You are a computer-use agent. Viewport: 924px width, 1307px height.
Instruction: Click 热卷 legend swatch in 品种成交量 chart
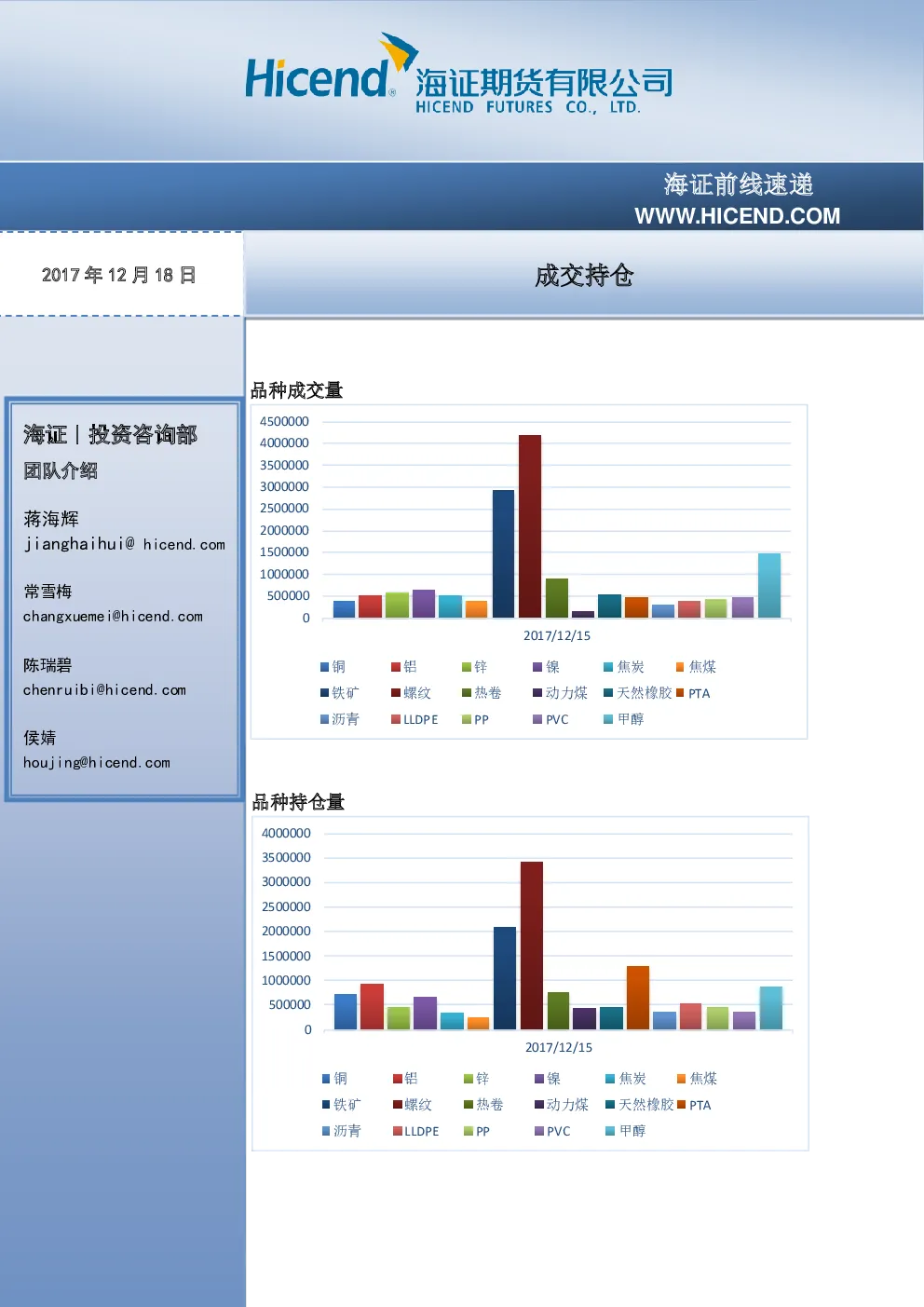pyautogui.click(x=467, y=693)
